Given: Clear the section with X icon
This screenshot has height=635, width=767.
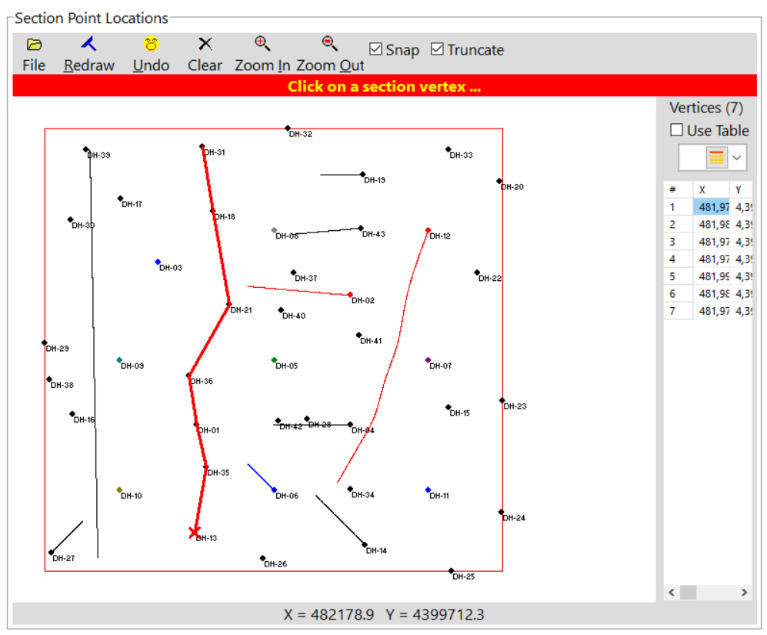Looking at the screenshot, I should coord(205,44).
